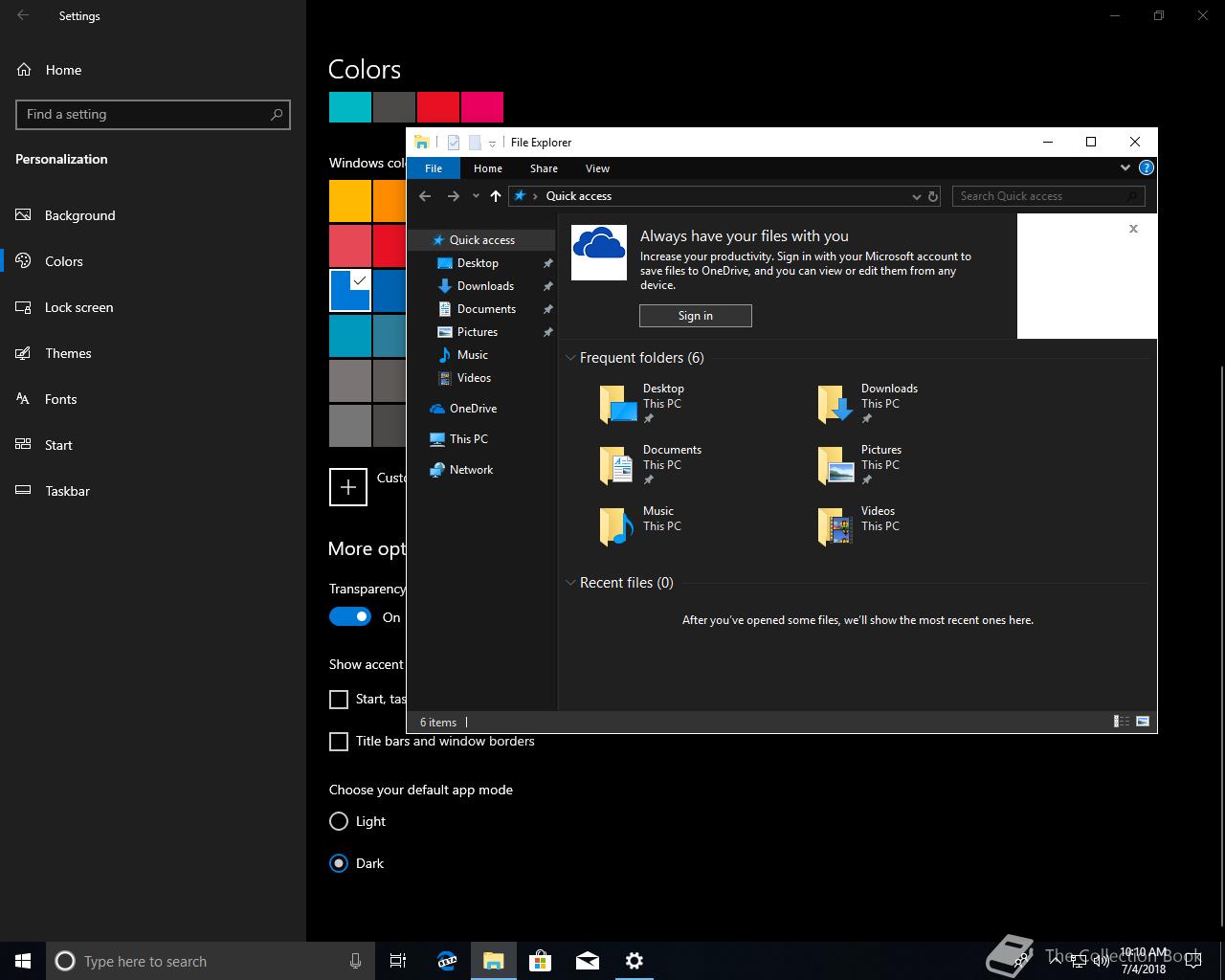This screenshot has height=980, width=1225.
Task: Refresh the Quick access address bar
Action: (x=933, y=196)
